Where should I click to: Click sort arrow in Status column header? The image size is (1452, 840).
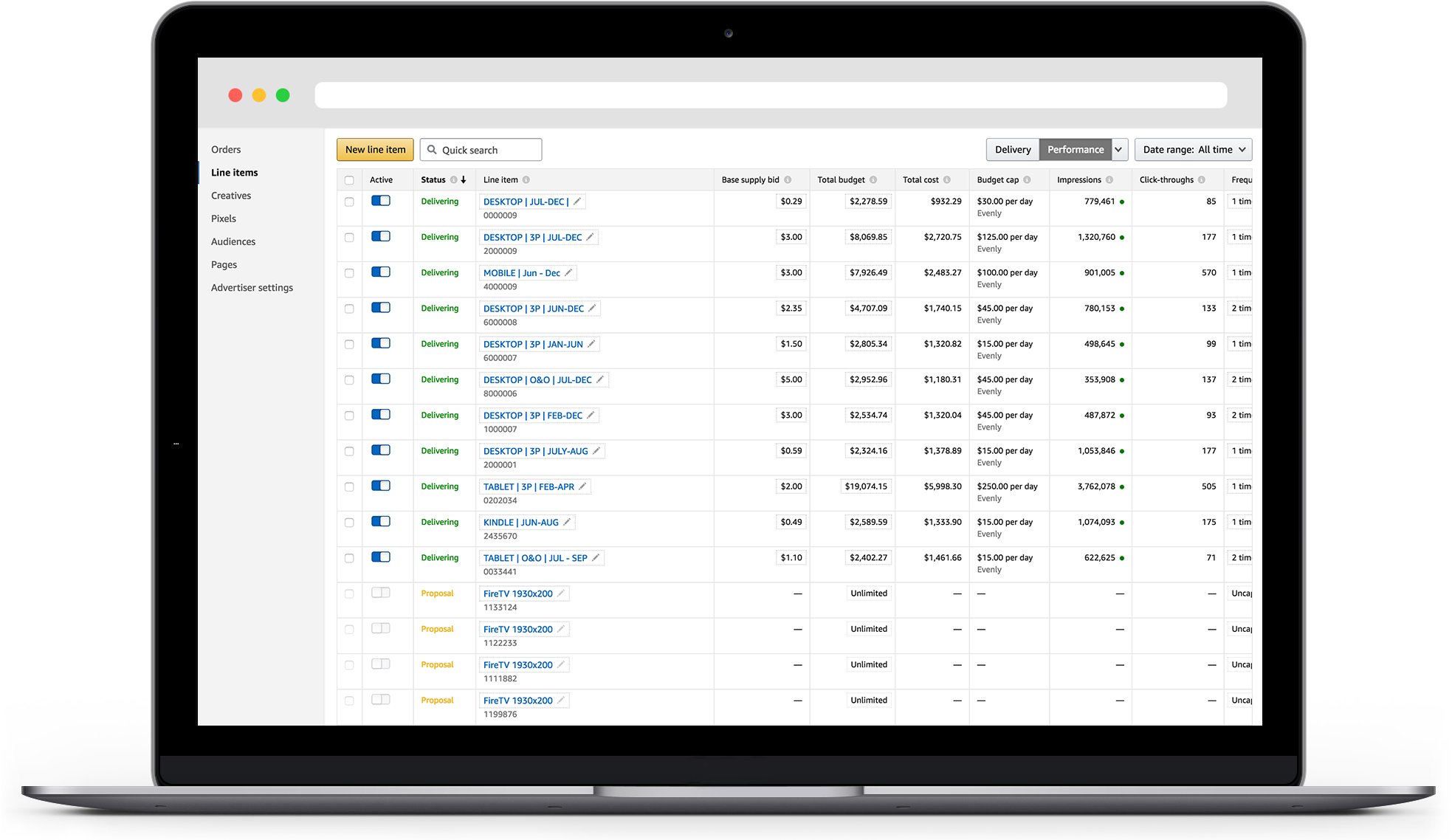coord(464,180)
